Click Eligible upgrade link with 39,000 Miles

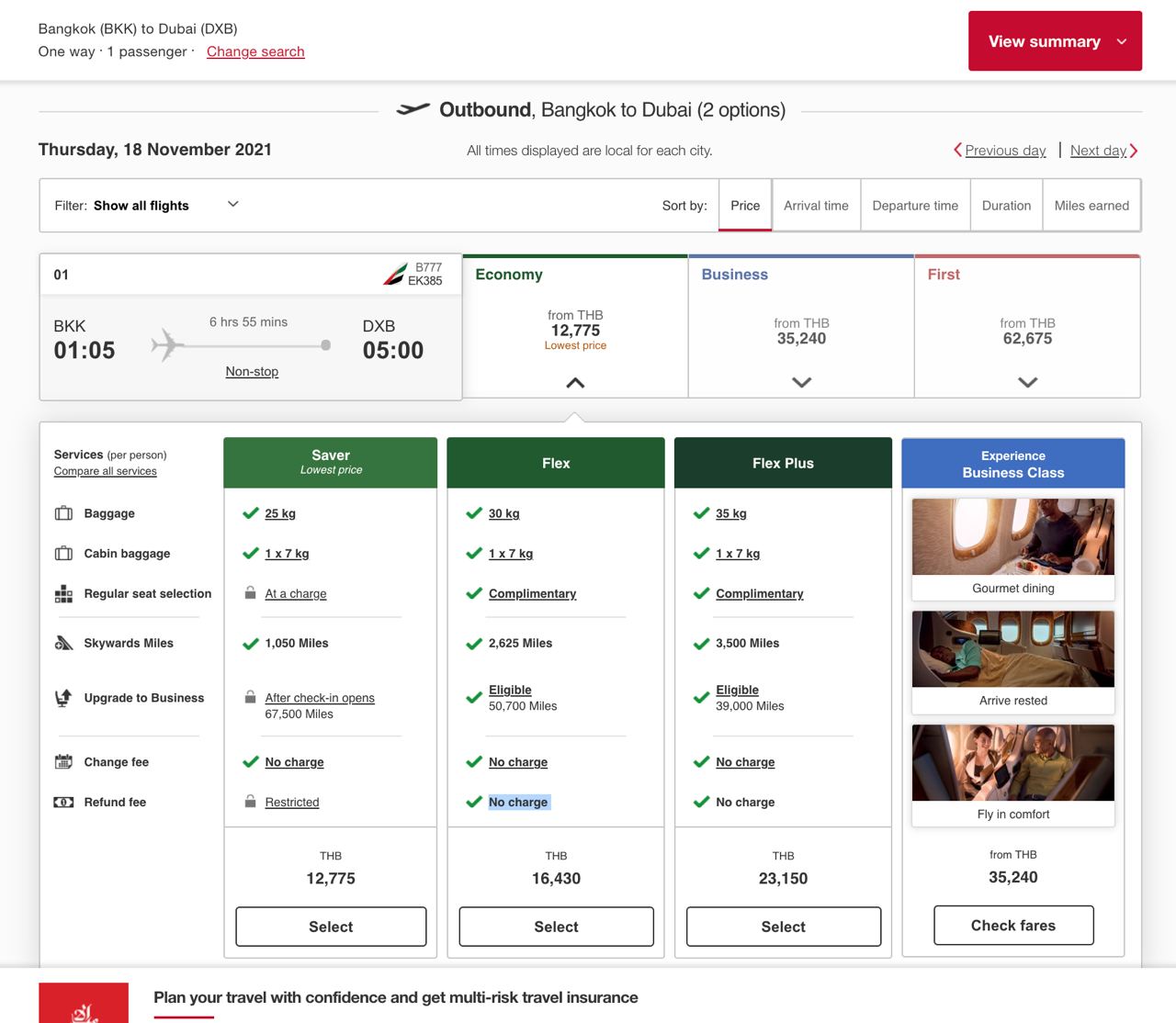coord(737,690)
